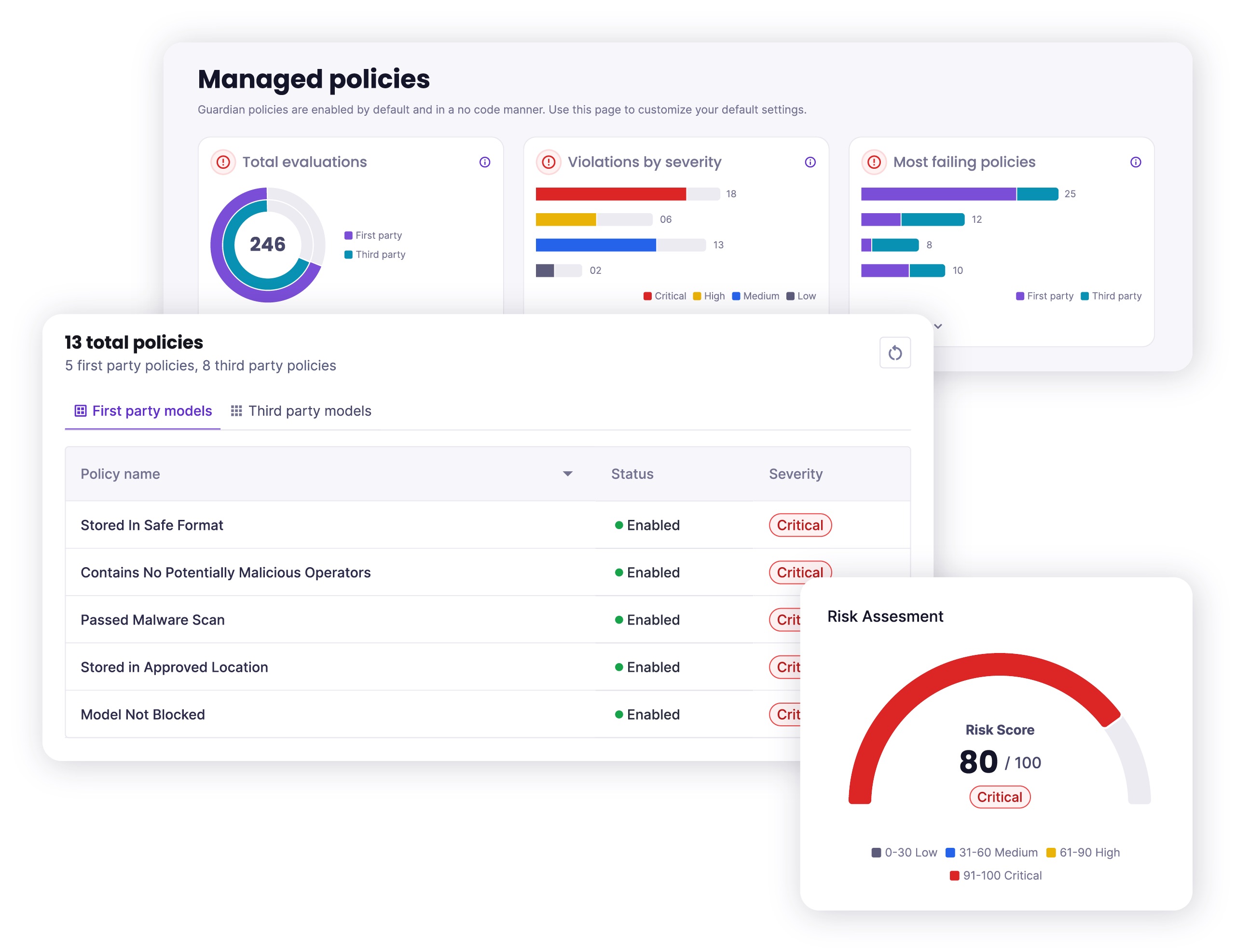Click info icon on Violations by severity card
Viewport: 1235px width, 952px height.
[x=810, y=162]
